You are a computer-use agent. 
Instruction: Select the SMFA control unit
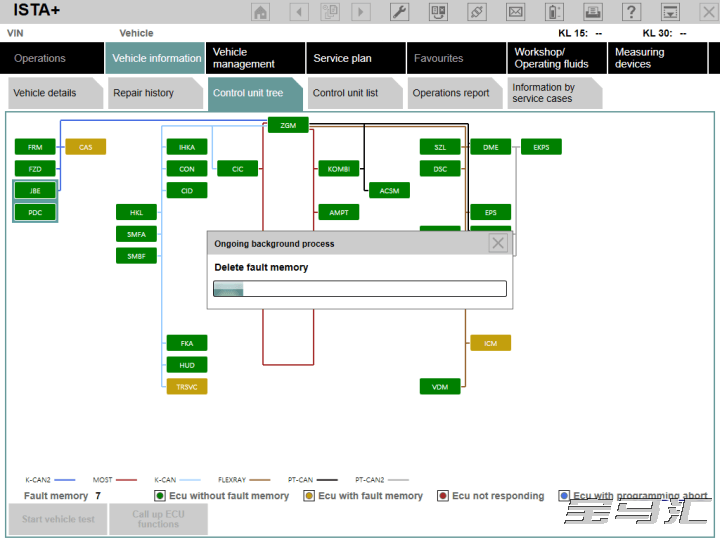click(136, 234)
